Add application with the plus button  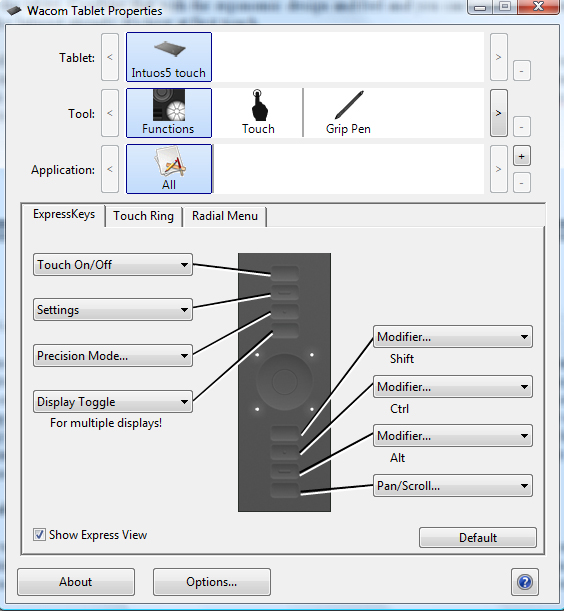tap(522, 156)
